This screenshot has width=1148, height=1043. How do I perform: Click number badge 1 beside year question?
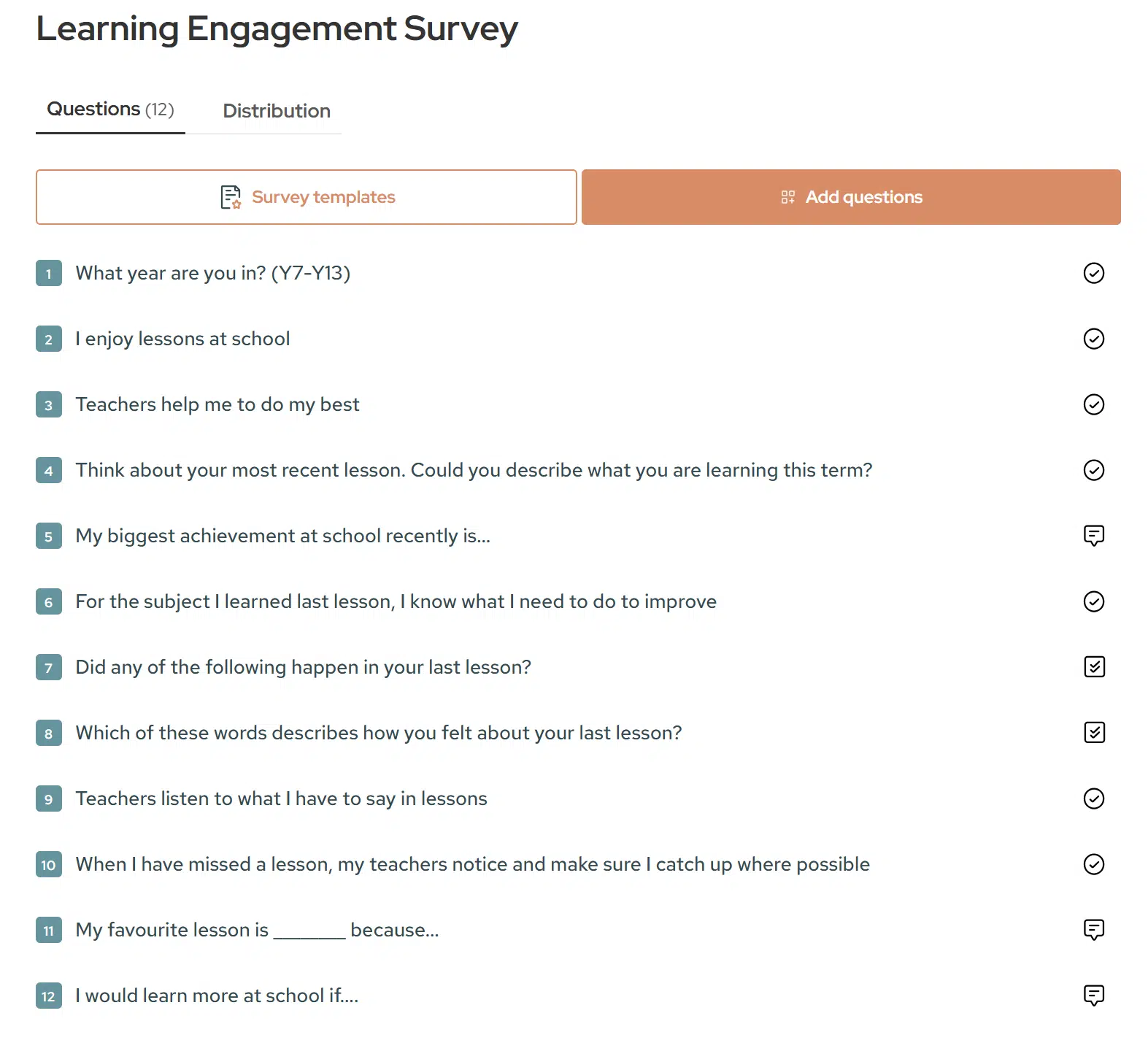(49, 274)
